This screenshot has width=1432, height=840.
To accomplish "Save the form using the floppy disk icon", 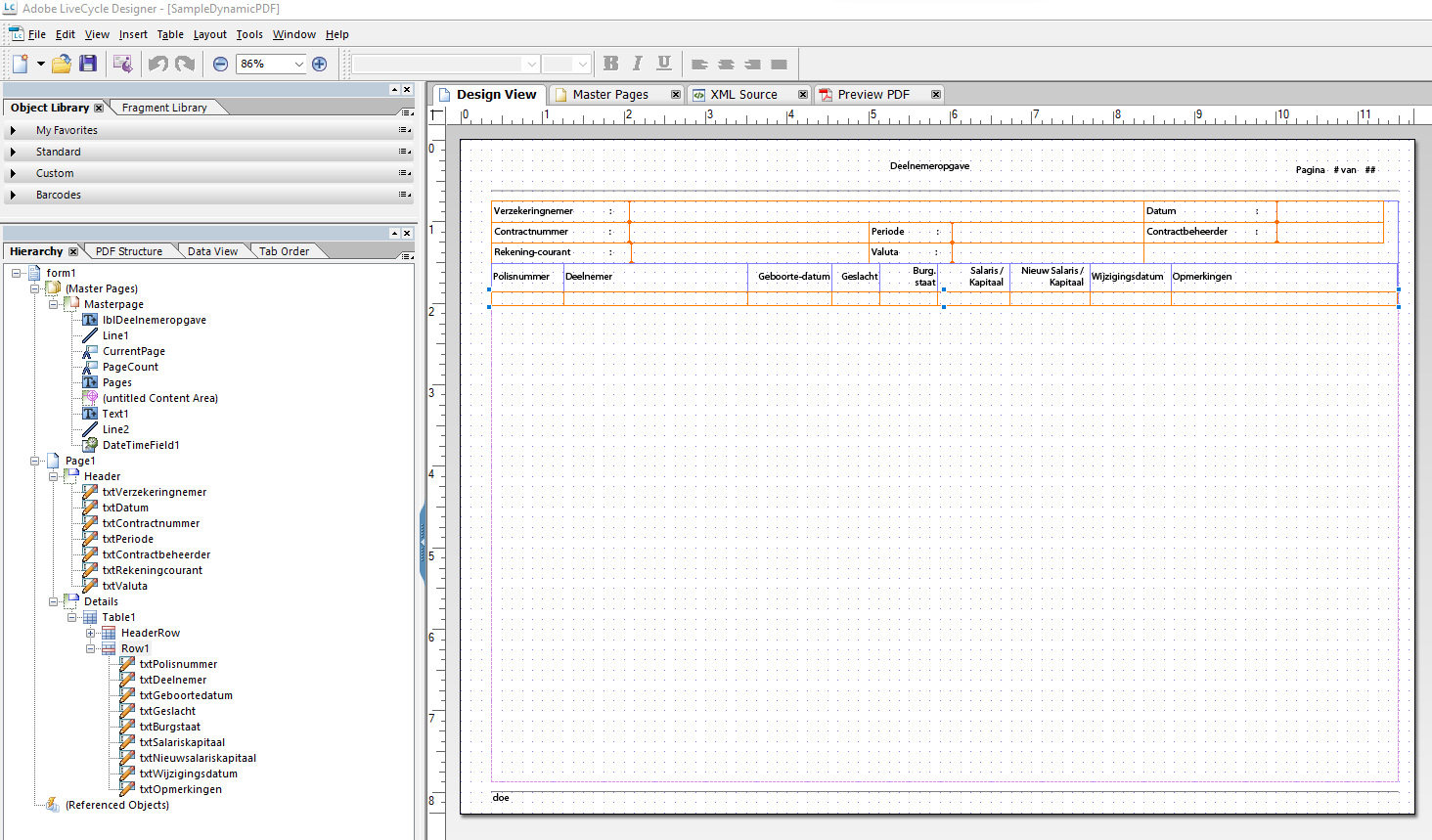I will point(88,64).
